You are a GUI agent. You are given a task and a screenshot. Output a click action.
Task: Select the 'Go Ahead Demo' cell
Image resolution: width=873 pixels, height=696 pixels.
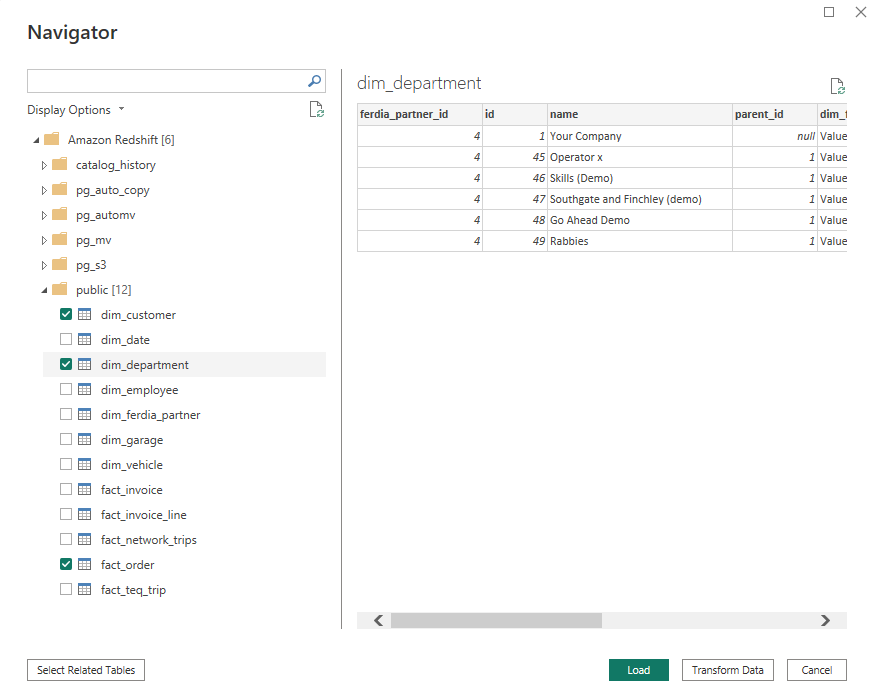[x=640, y=220]
